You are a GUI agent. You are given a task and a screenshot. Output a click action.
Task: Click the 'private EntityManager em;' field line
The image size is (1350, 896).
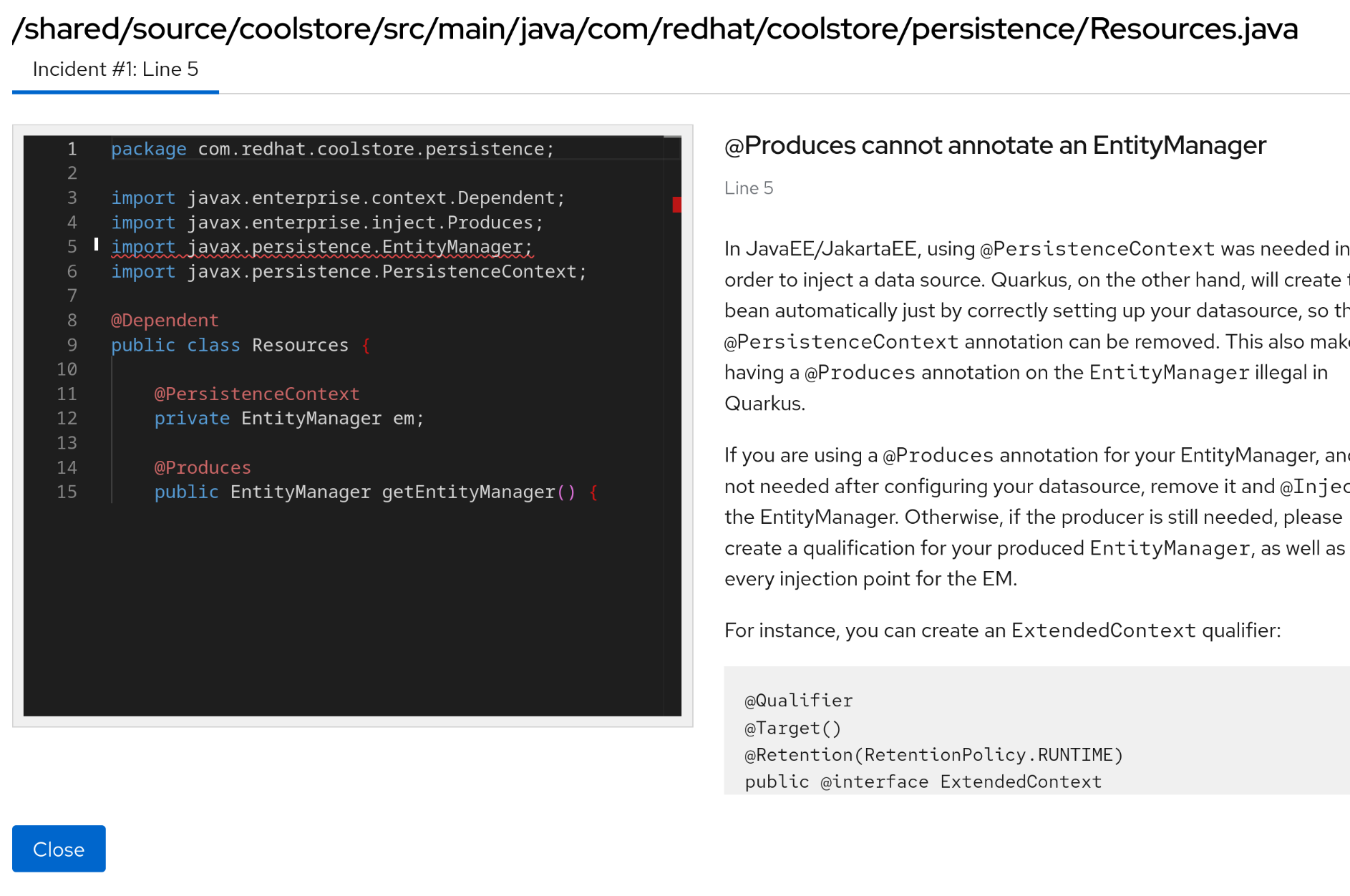click(x=289, y=418)
